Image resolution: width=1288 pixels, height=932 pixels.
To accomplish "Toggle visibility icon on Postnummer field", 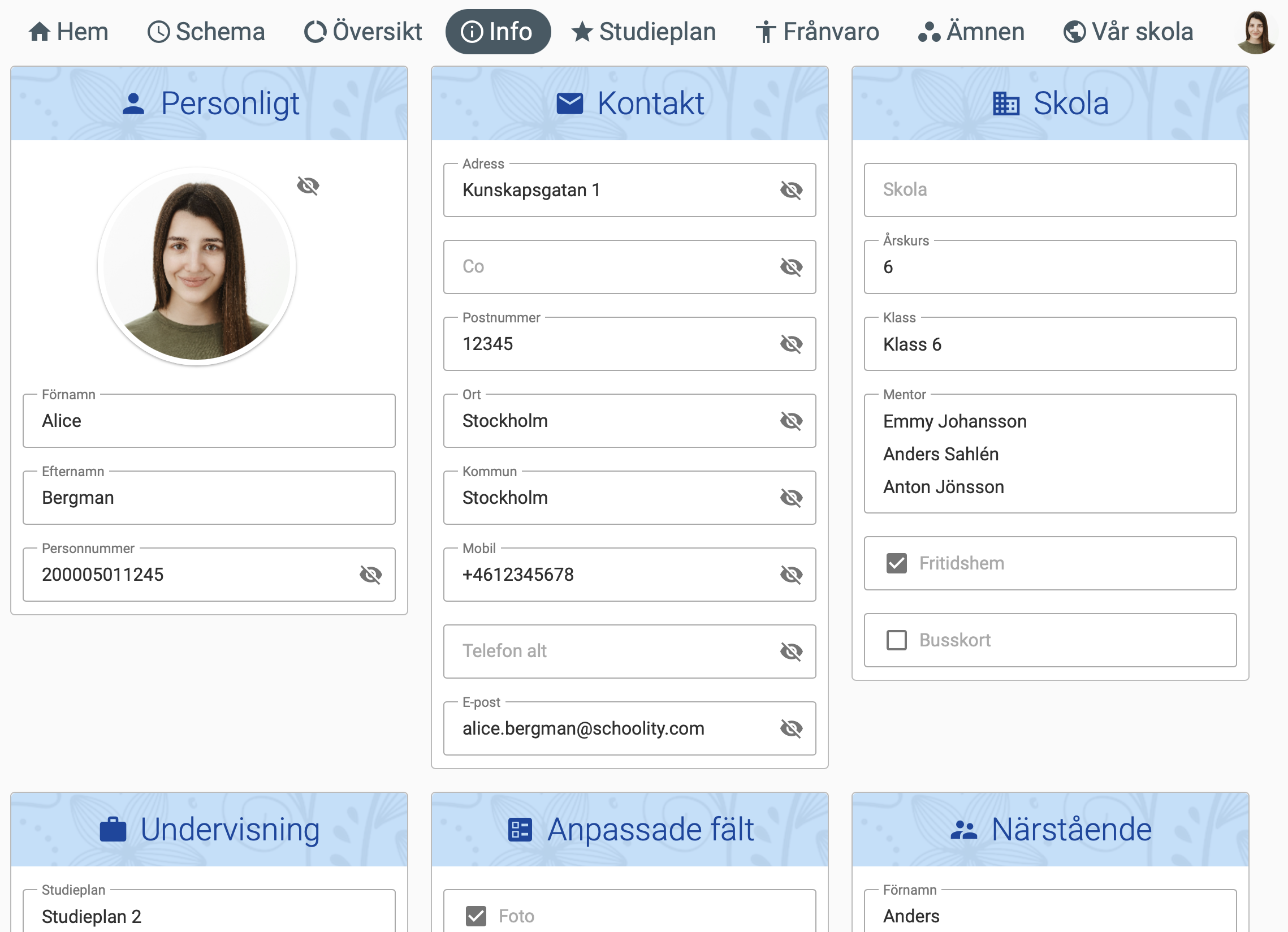I will tap(790, 344).
